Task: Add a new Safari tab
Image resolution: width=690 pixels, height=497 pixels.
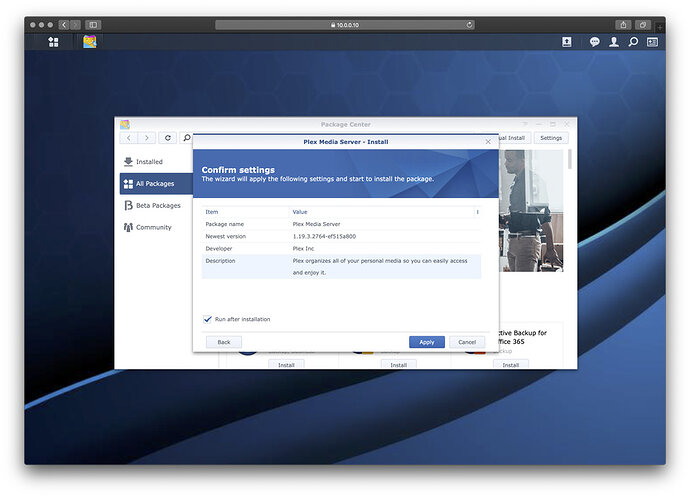Action: tap(660, 27)
